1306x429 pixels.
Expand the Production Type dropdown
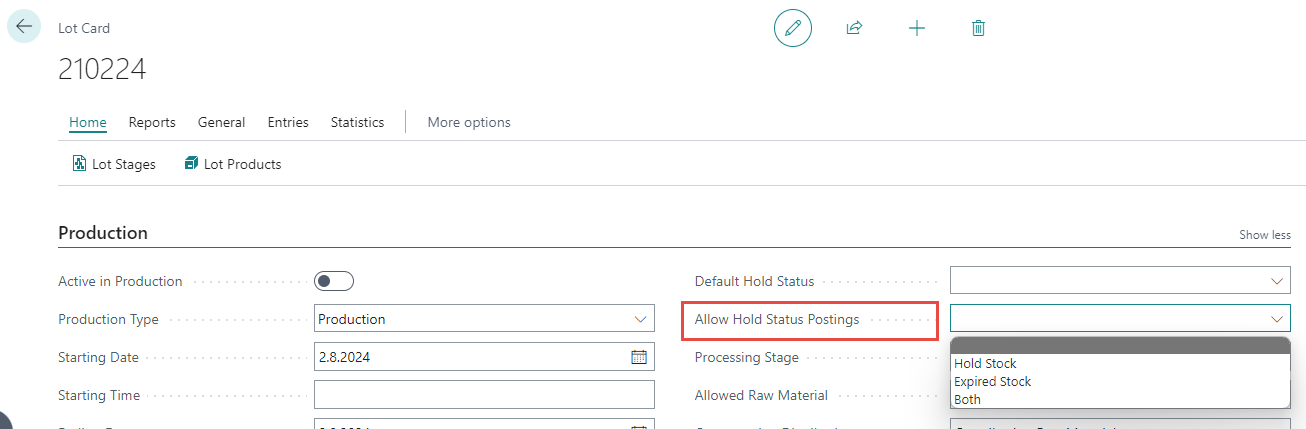pos(640,320)
